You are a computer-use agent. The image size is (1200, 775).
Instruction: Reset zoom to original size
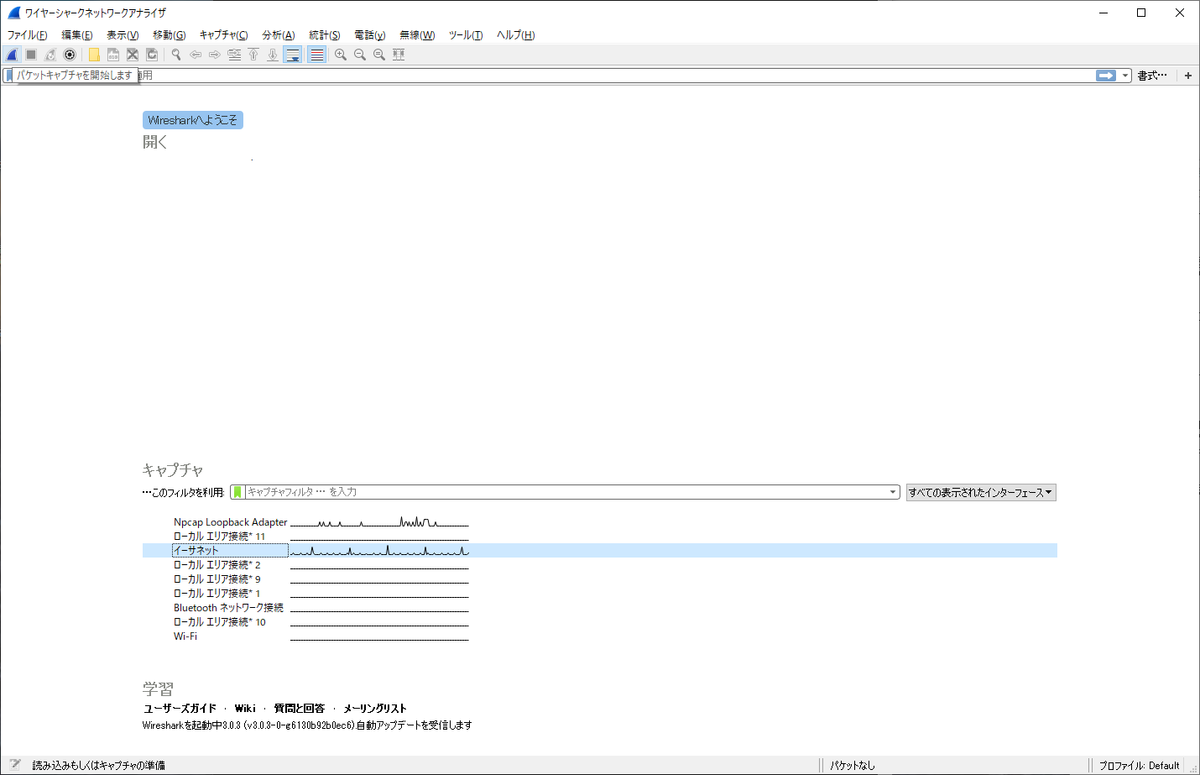click(379, 54)
